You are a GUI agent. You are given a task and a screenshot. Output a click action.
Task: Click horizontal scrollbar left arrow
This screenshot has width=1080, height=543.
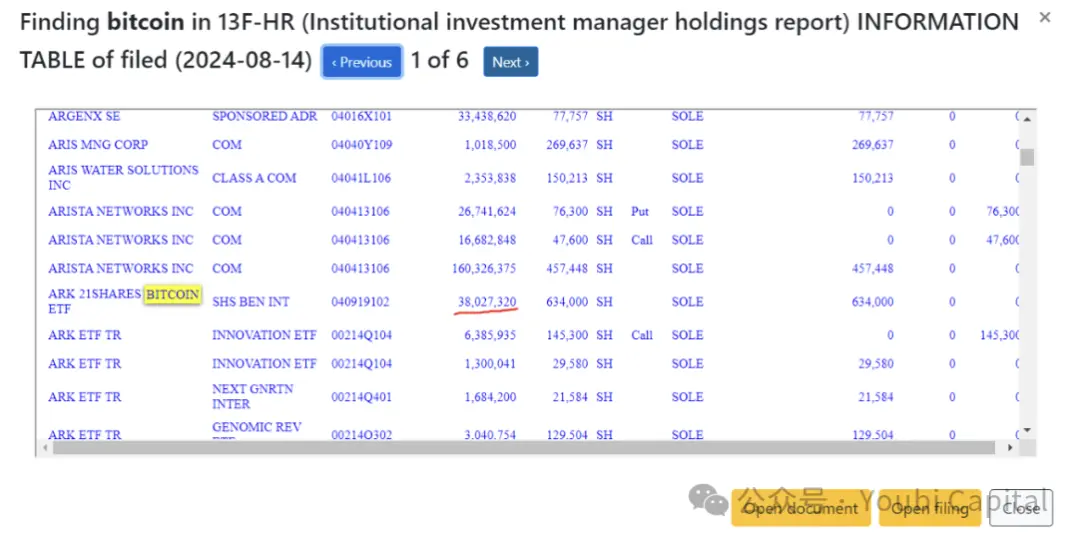click(x=45, y=448)
